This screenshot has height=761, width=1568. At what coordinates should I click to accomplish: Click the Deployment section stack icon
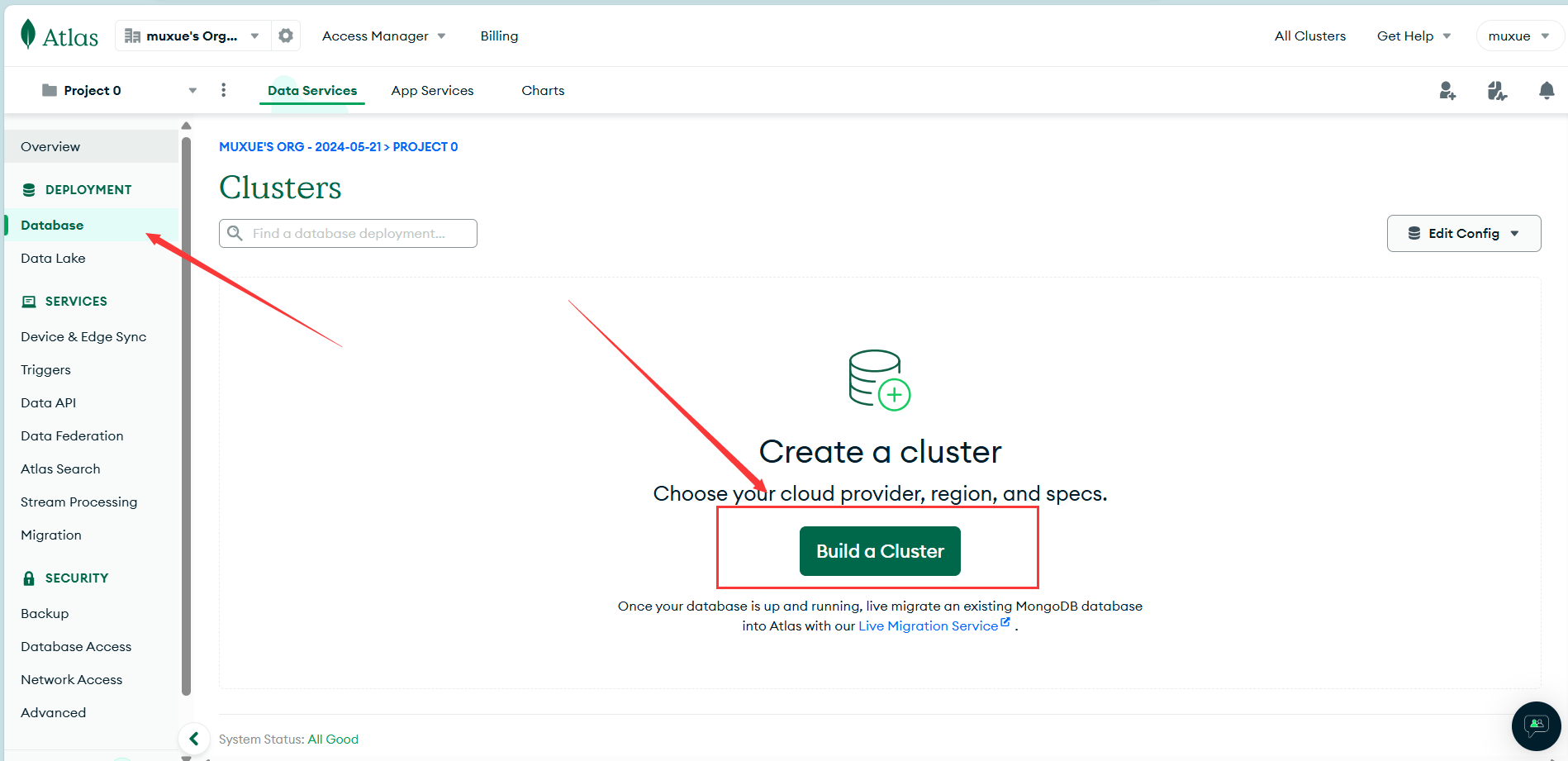[x=29, y=190]
